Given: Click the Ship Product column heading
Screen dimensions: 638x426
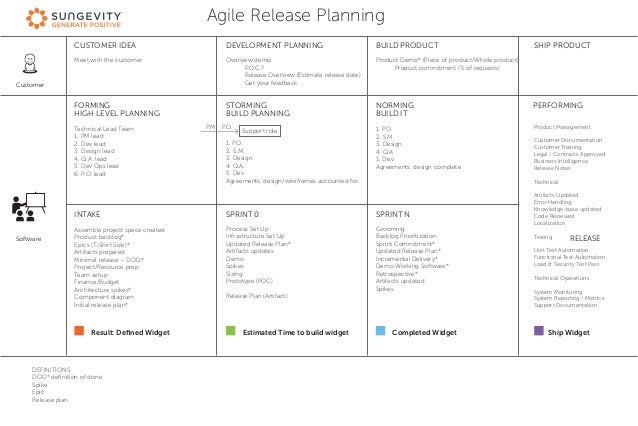Looking at the screenshot, I should click(x=562, y=45).
